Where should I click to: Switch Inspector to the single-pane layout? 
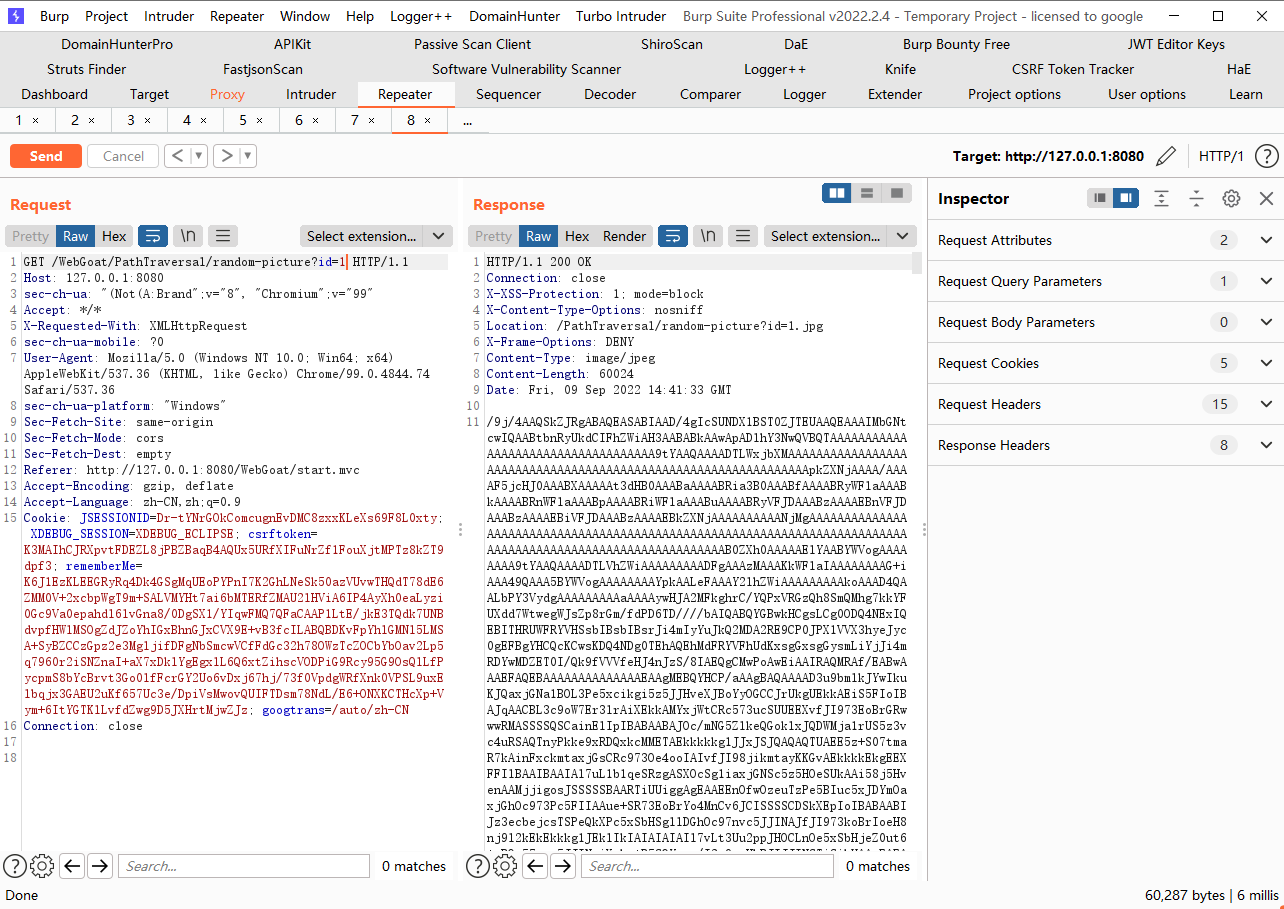1101,198
